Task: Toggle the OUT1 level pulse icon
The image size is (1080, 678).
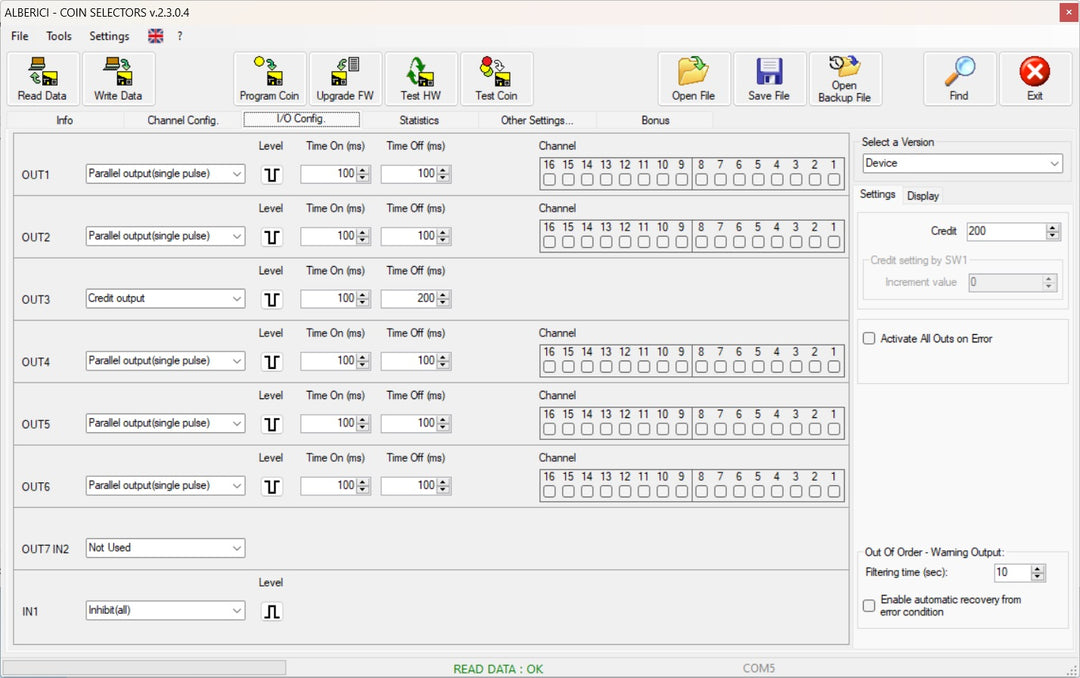Action: (x=271, y=174)
